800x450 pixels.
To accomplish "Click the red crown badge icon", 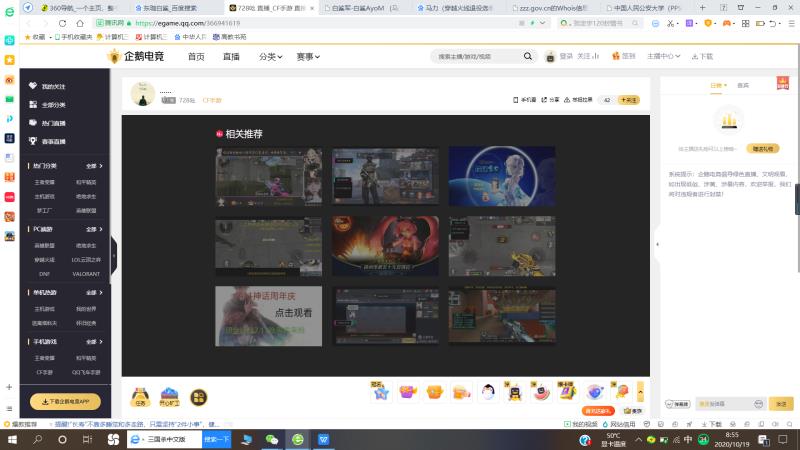I will tap(783, 83).
